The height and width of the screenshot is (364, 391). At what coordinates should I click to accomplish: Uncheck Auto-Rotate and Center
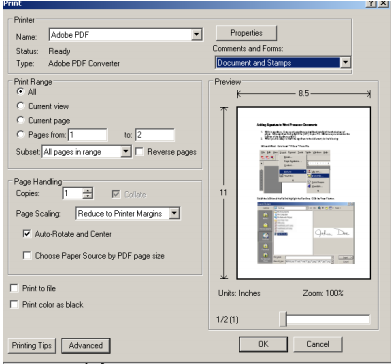tap(27, 234)
